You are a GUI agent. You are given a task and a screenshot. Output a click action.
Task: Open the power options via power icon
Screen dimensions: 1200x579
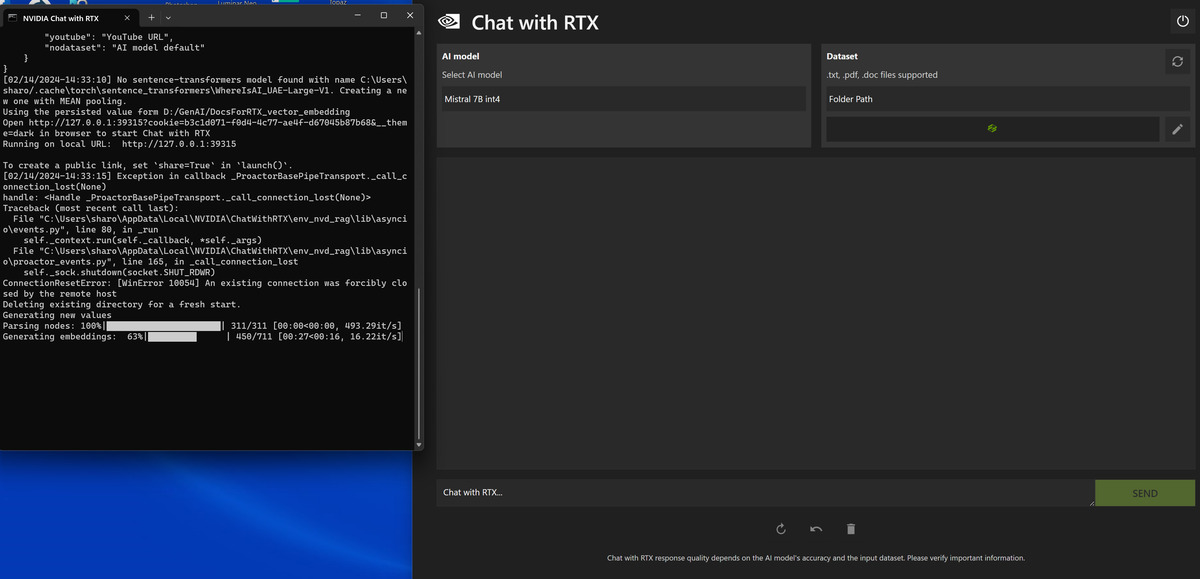coord(1181,22)
